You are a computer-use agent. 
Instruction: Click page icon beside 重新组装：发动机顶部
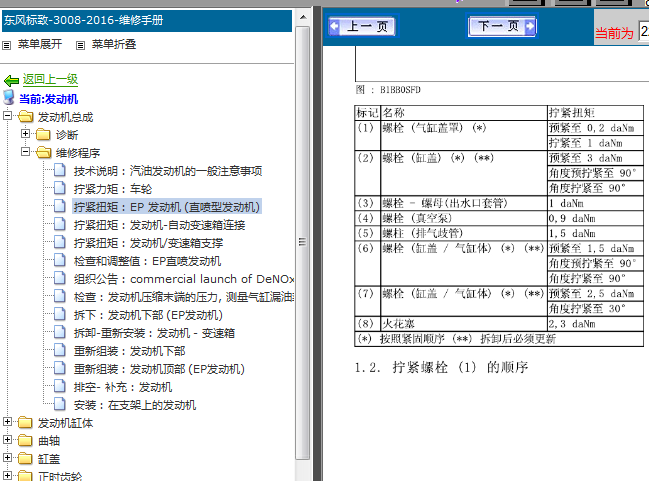pyautogui.click(x=60, y=368)
